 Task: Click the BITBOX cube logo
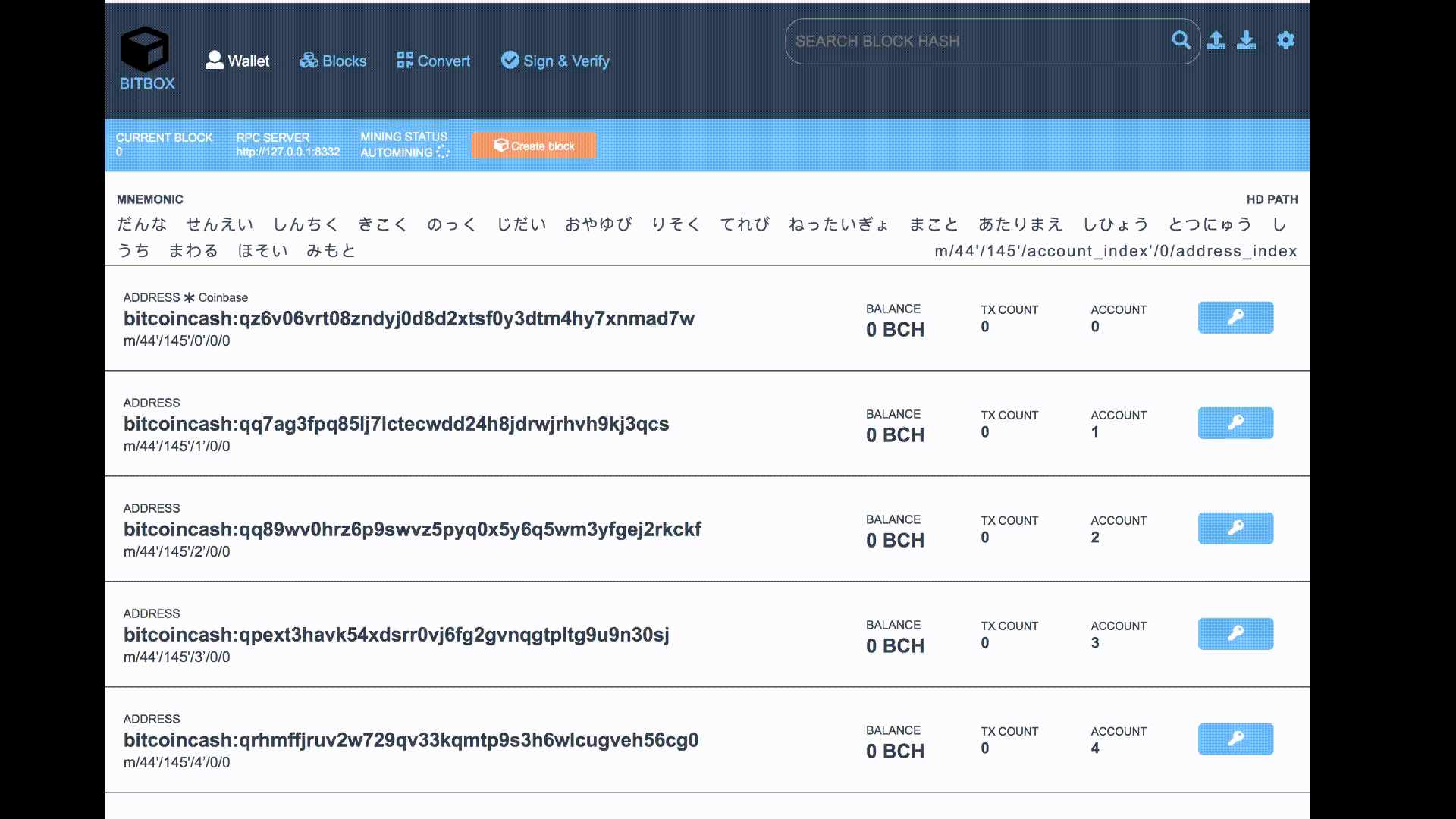pyautogui.click(x=146, y=50)
